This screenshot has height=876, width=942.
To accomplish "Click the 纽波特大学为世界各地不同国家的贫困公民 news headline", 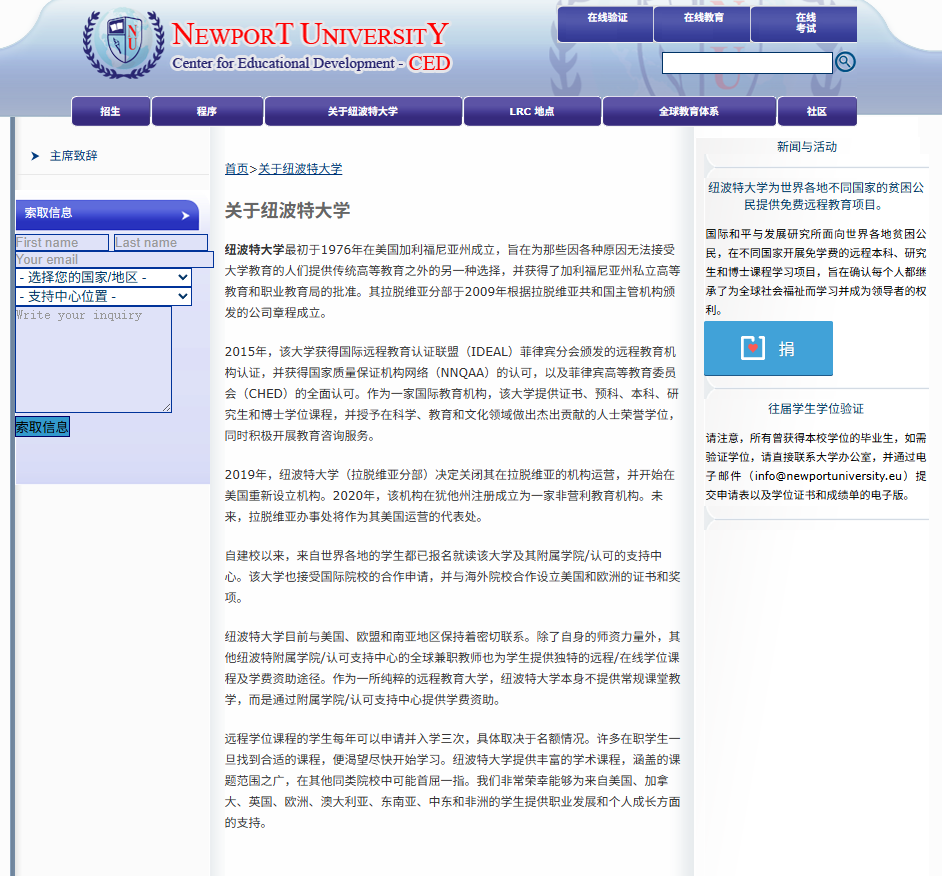I will coord(816,196).
